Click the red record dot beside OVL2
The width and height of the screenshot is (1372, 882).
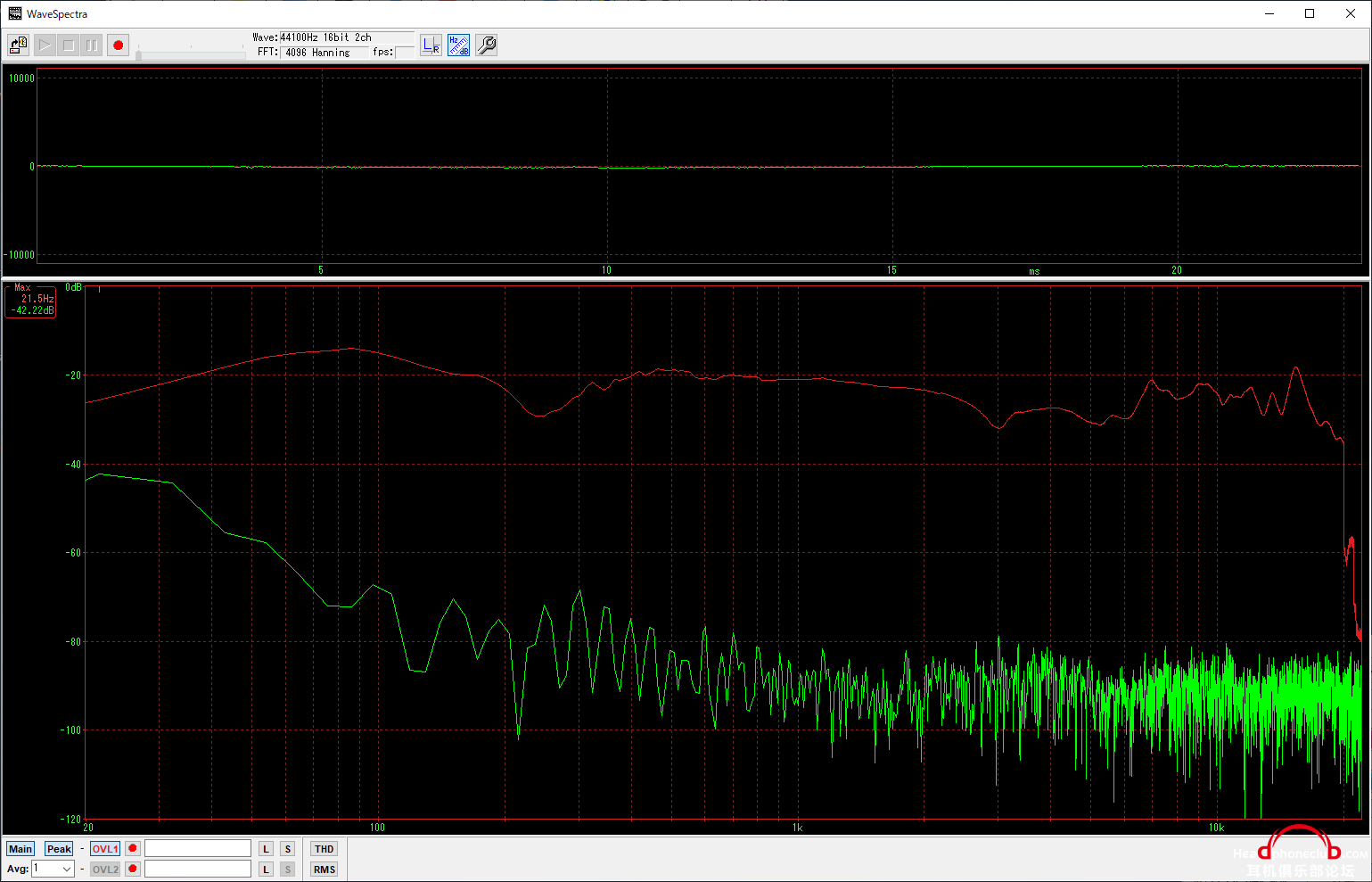[133, 869]
